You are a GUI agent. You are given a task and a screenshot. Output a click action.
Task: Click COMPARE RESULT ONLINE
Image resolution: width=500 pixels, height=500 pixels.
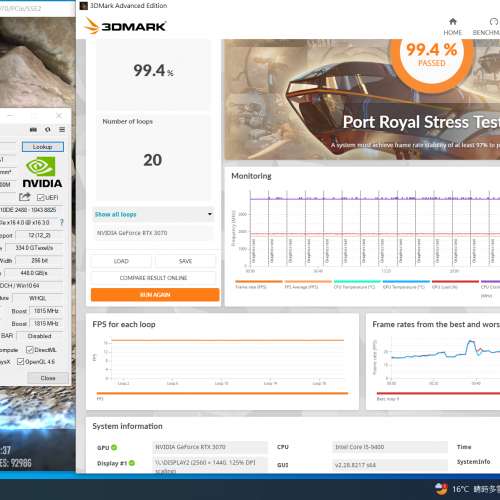coord(153,278)
